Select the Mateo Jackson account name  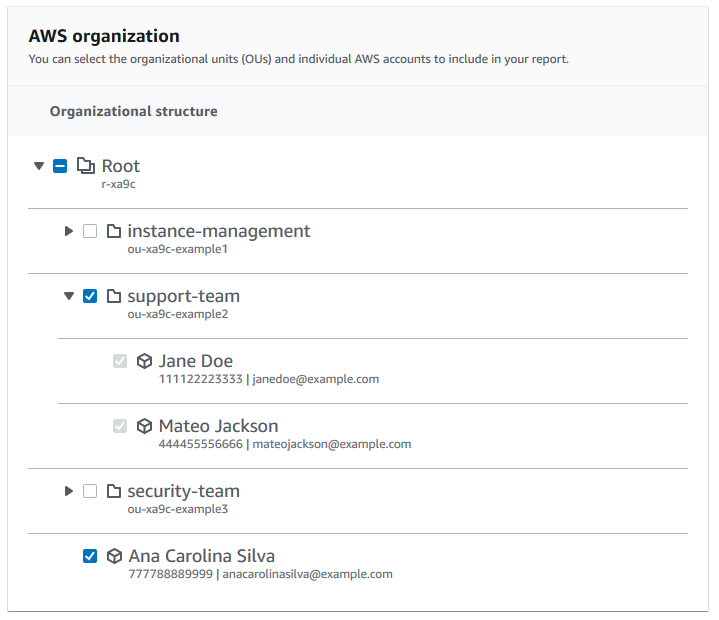point(218,426)
